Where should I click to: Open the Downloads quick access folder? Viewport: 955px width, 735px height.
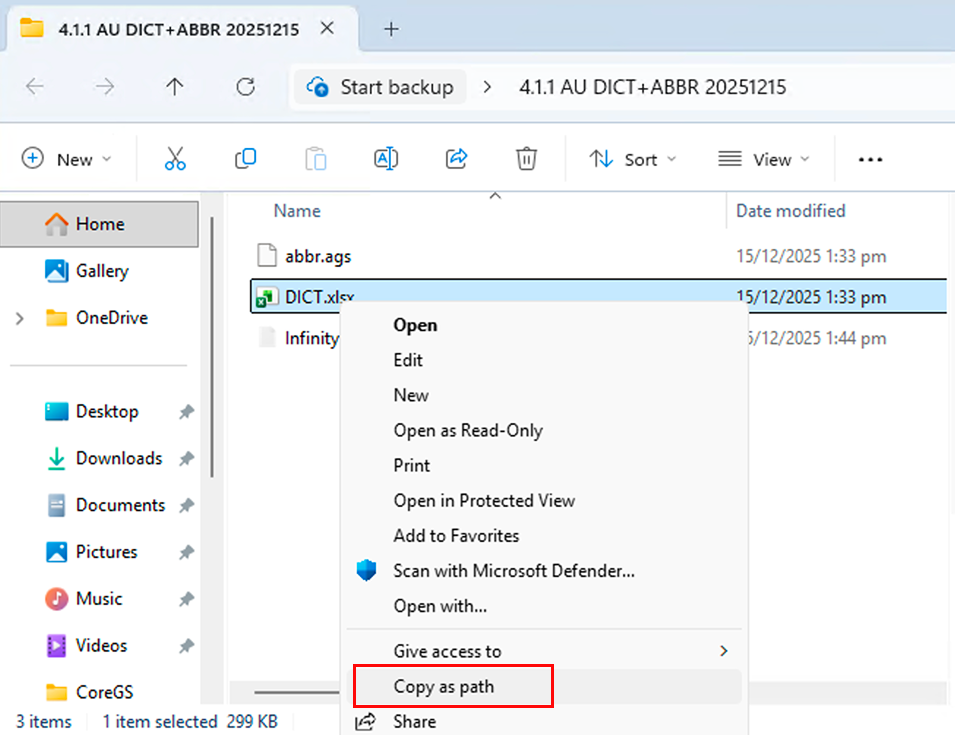tap(119, 458)
